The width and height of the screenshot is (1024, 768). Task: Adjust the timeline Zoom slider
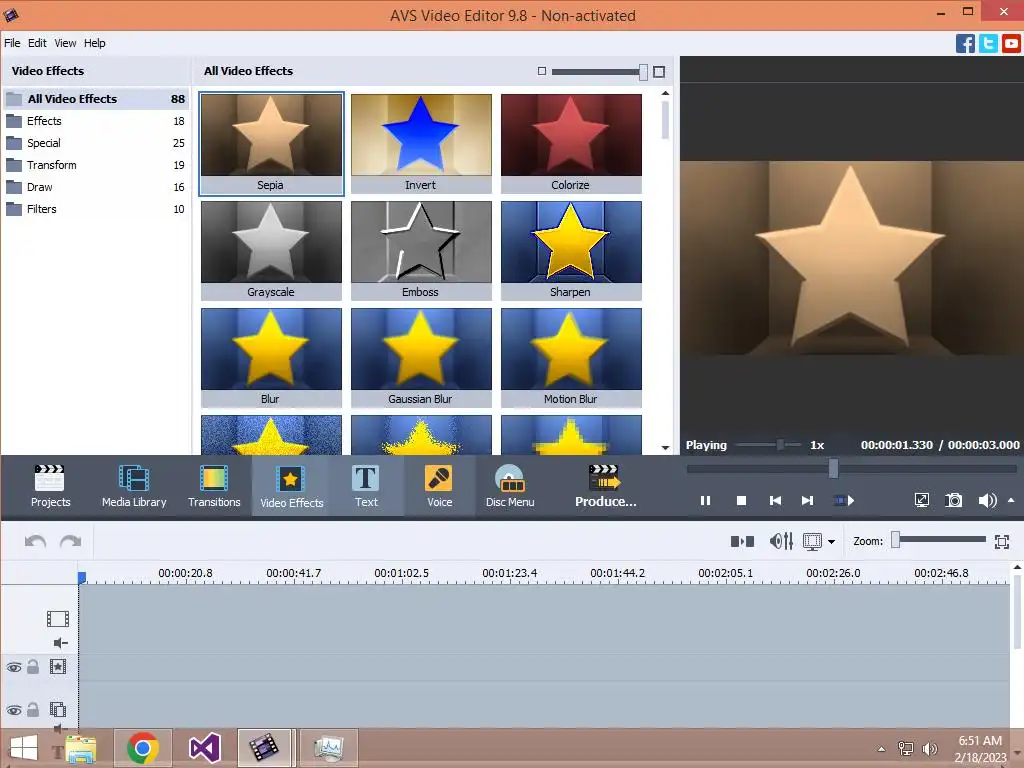point(895,539)
